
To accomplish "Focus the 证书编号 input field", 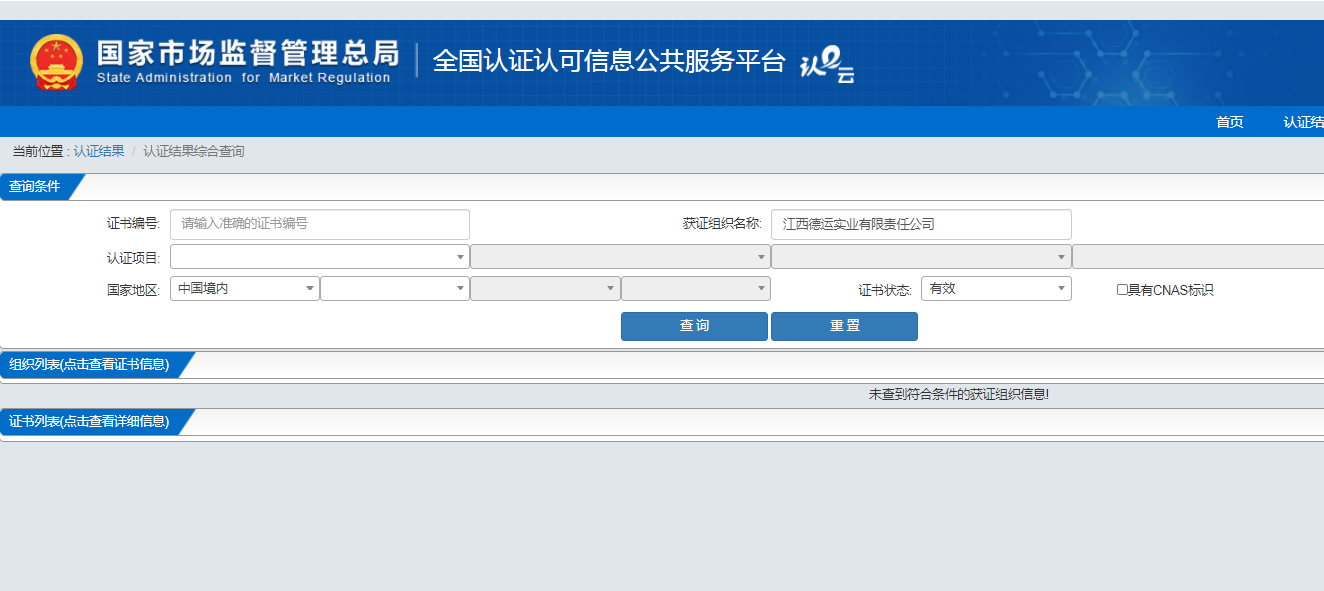I will coord(320,224).
